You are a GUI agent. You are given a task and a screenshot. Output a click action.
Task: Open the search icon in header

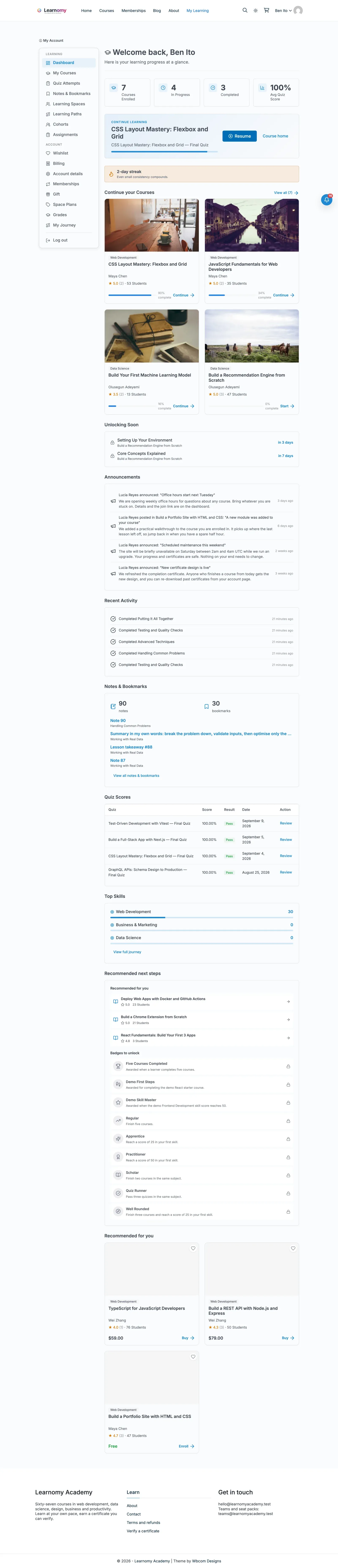(245, 10)
